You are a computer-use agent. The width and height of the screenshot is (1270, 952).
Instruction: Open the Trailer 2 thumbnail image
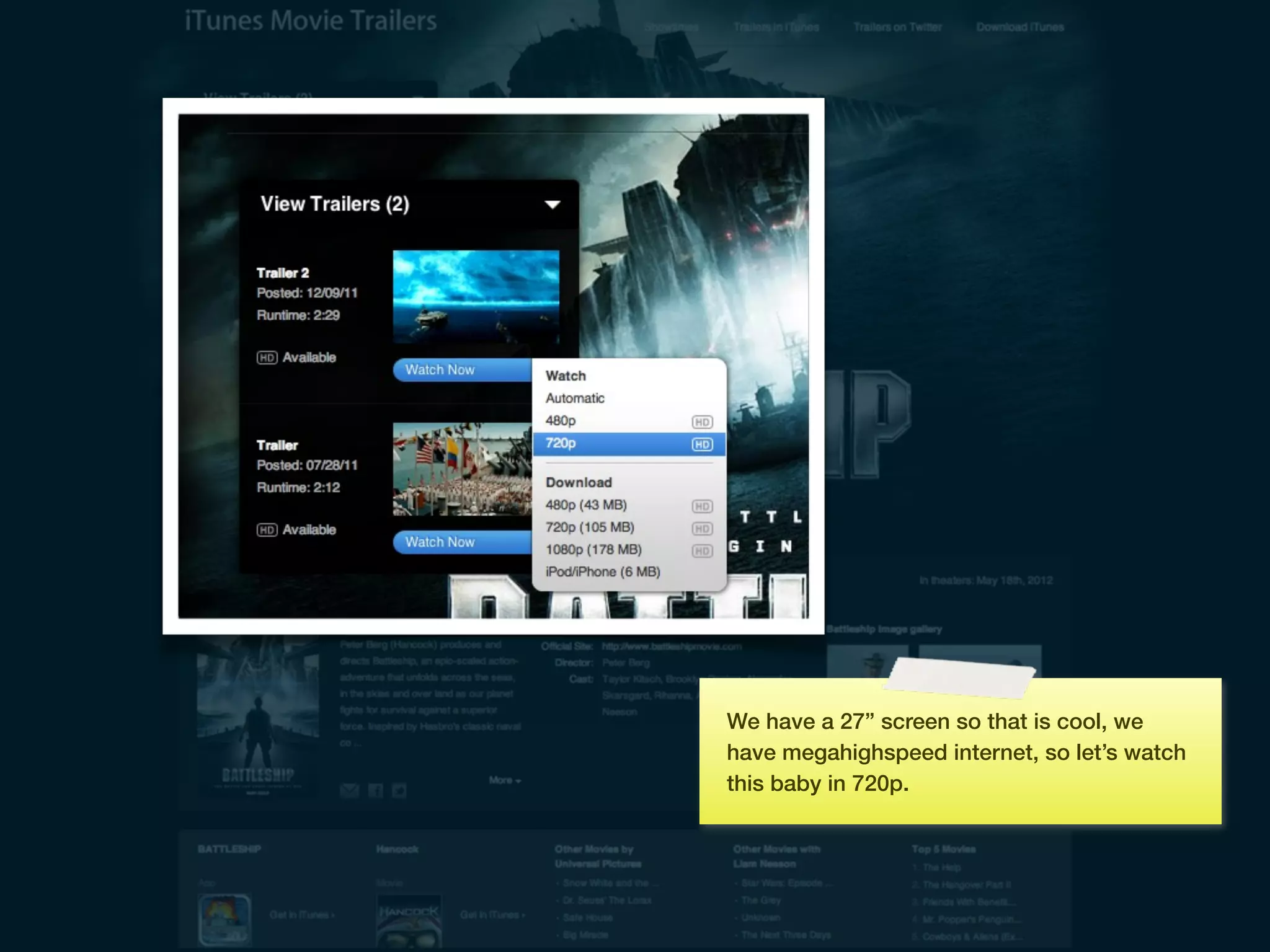pos(476,297)
